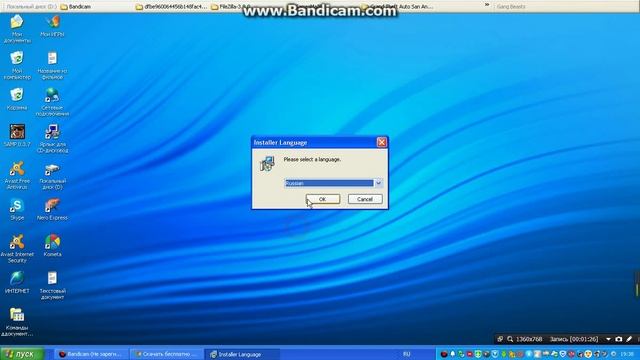Viewport: 640px width, 360px height.
Task: Select the SAMP 0.3.7 desktop icon
Action: point(17,136)
